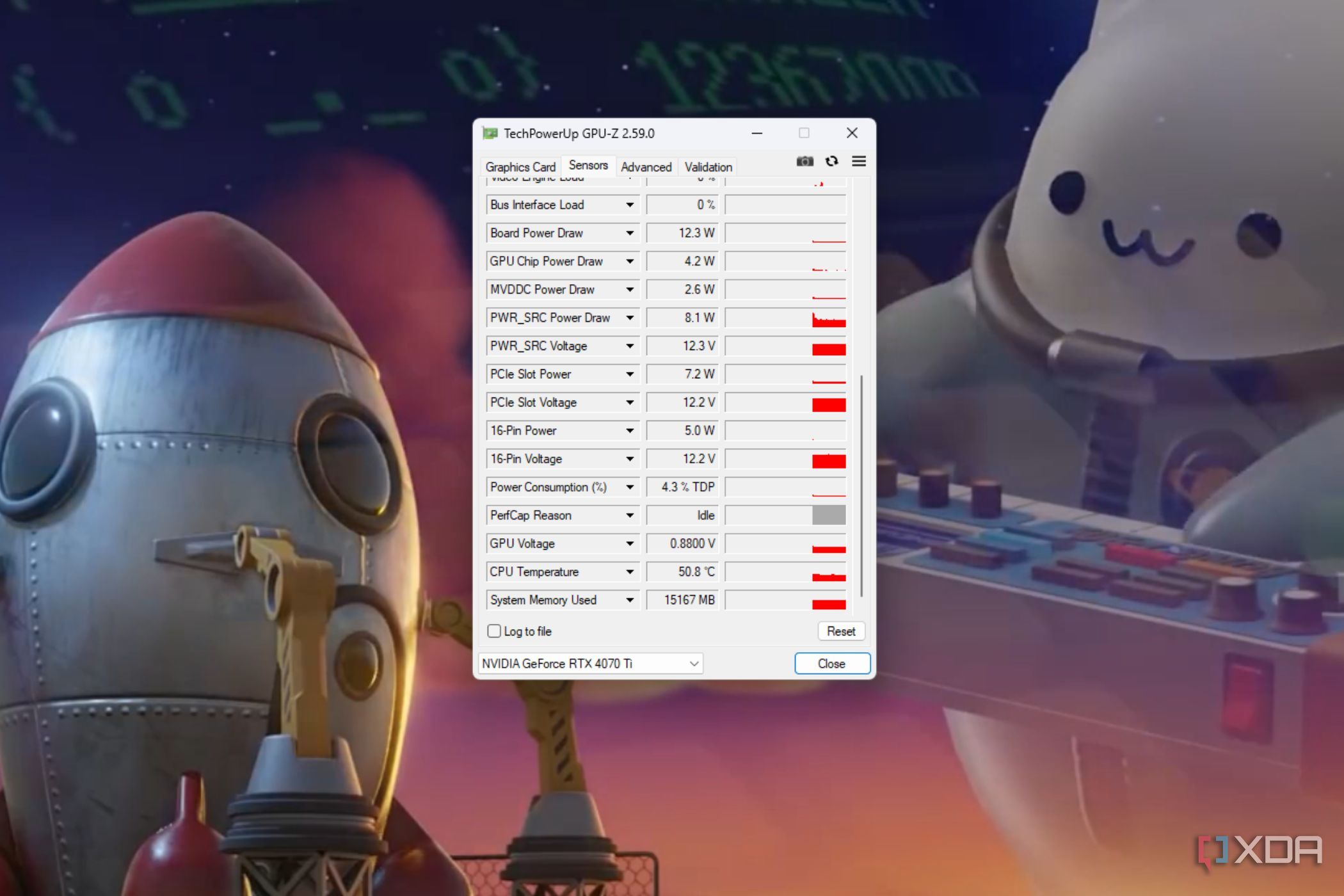This screenshot has height=896, width=1344.
Task: Click the PerfCap Reason gray graph bar
Action: 829,515
